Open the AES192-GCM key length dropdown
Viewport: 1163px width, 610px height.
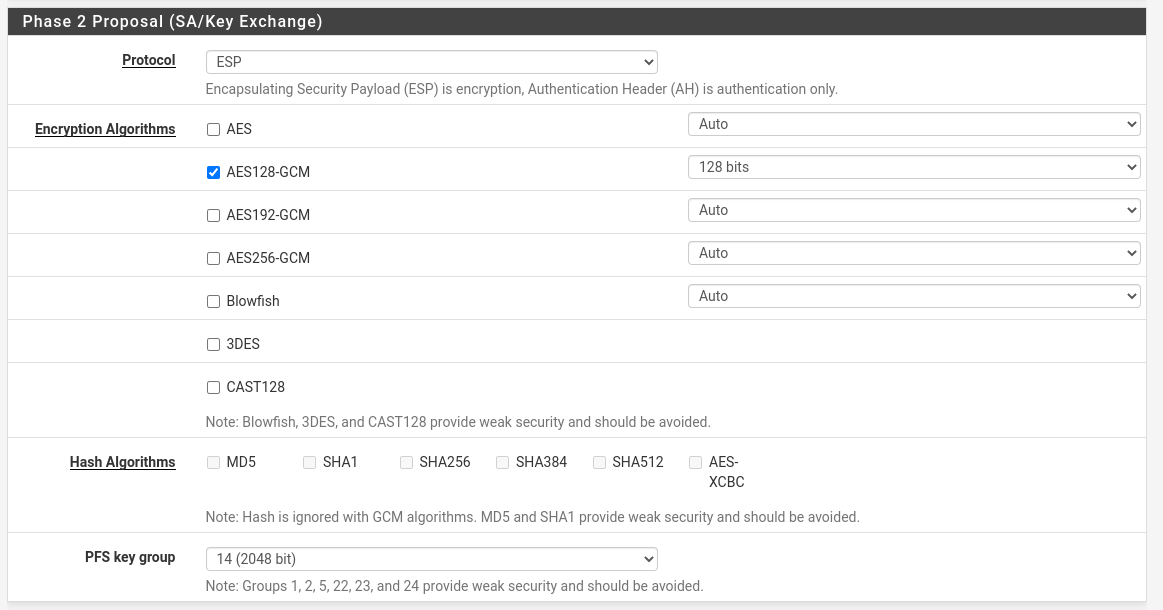912,209
